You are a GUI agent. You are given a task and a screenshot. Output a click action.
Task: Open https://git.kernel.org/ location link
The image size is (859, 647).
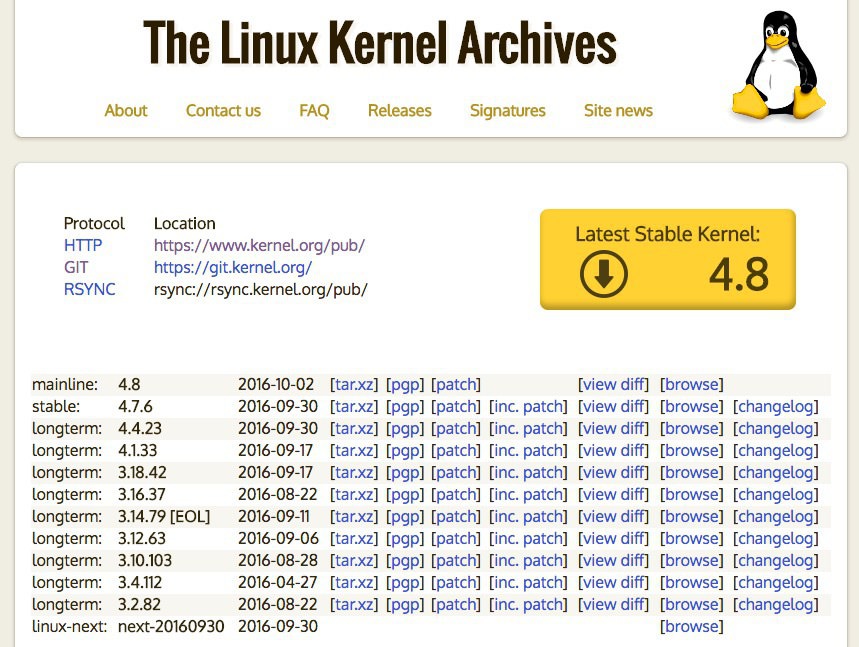[233, 267]
